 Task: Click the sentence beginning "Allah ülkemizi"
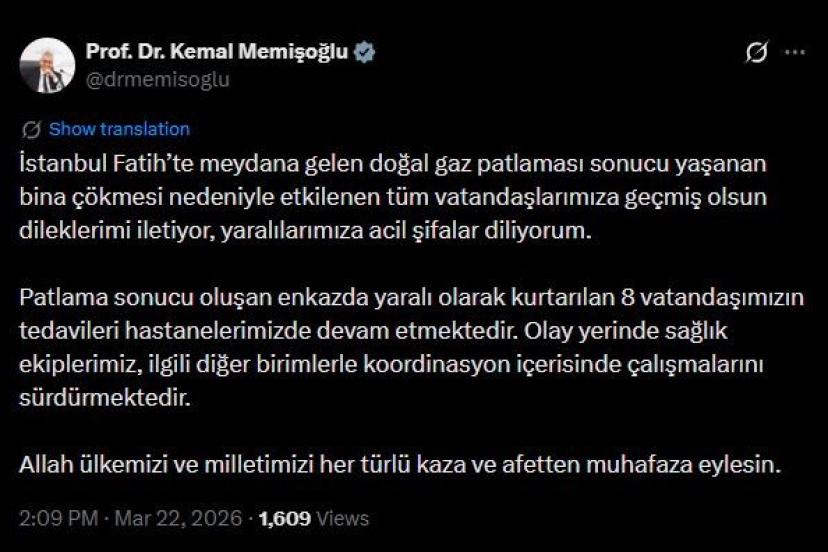399,465
